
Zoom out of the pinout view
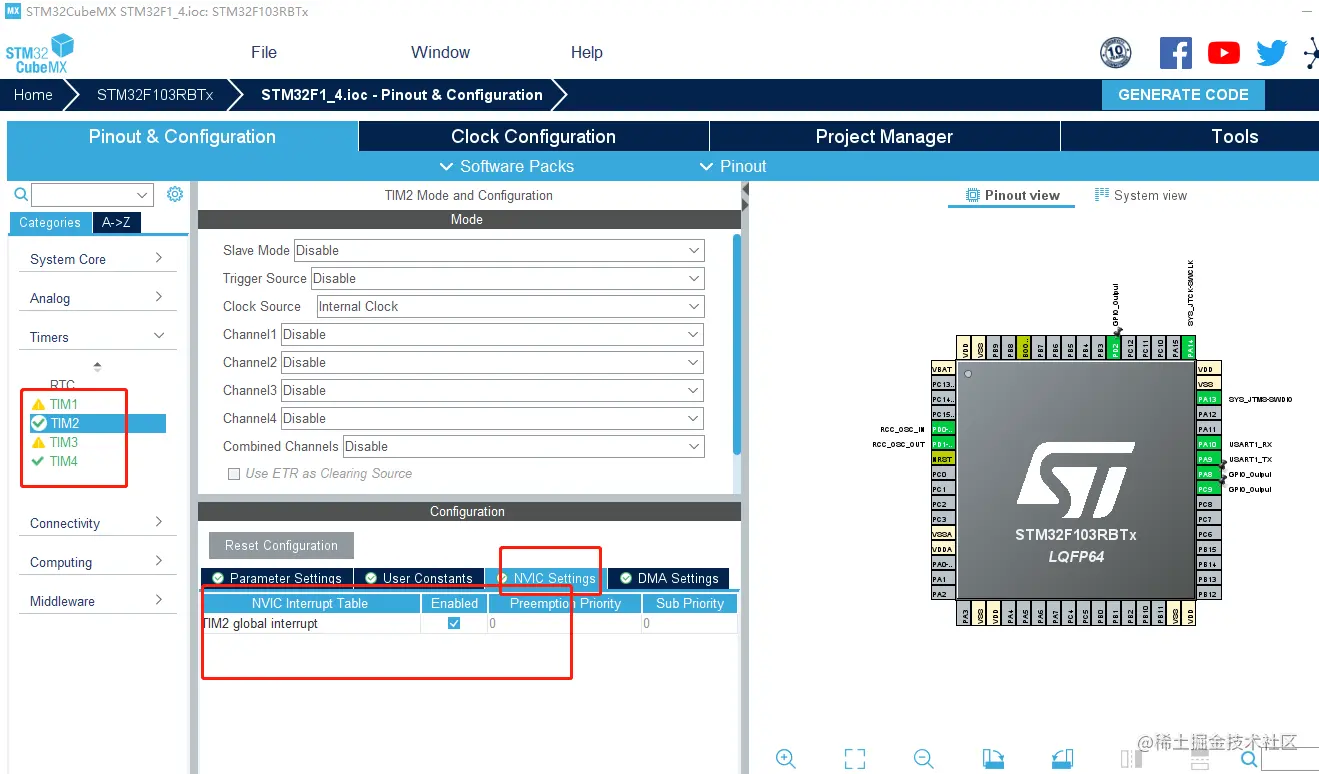[x=924, y=759]
